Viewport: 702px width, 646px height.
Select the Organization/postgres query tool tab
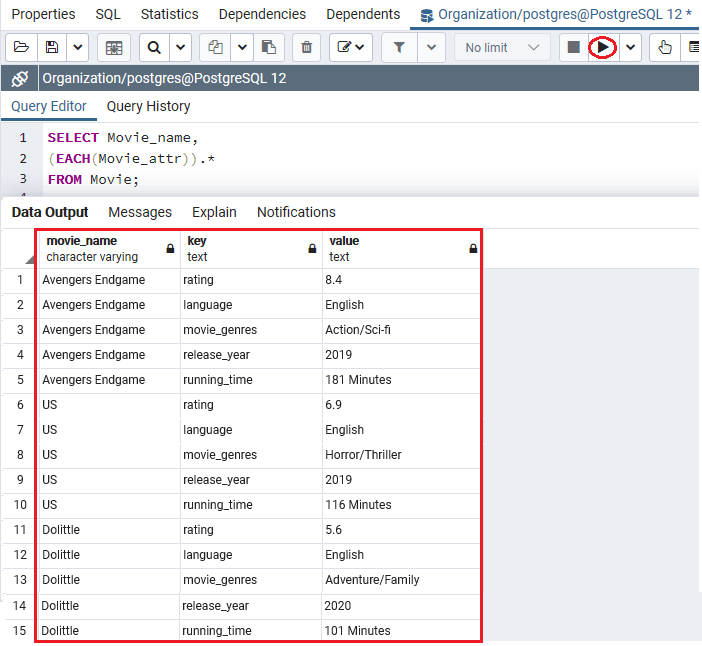(x=556, y=14)
